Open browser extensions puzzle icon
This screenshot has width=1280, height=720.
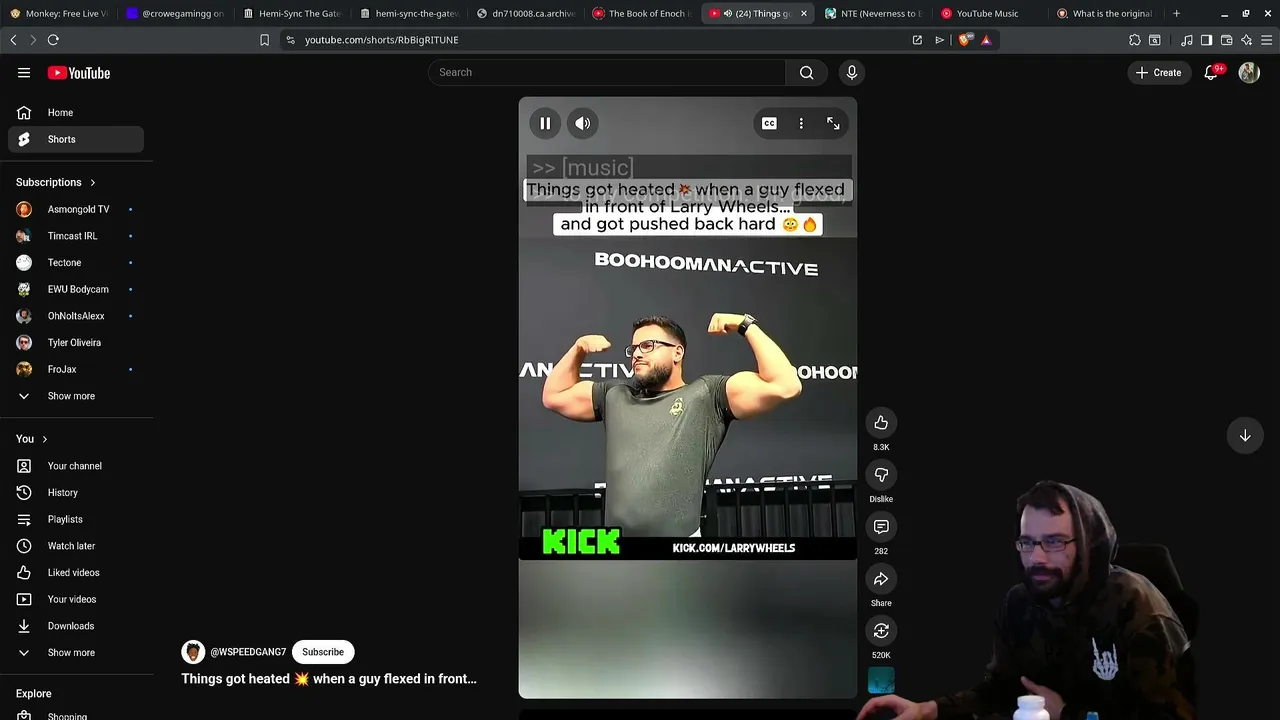[1135, 40]
